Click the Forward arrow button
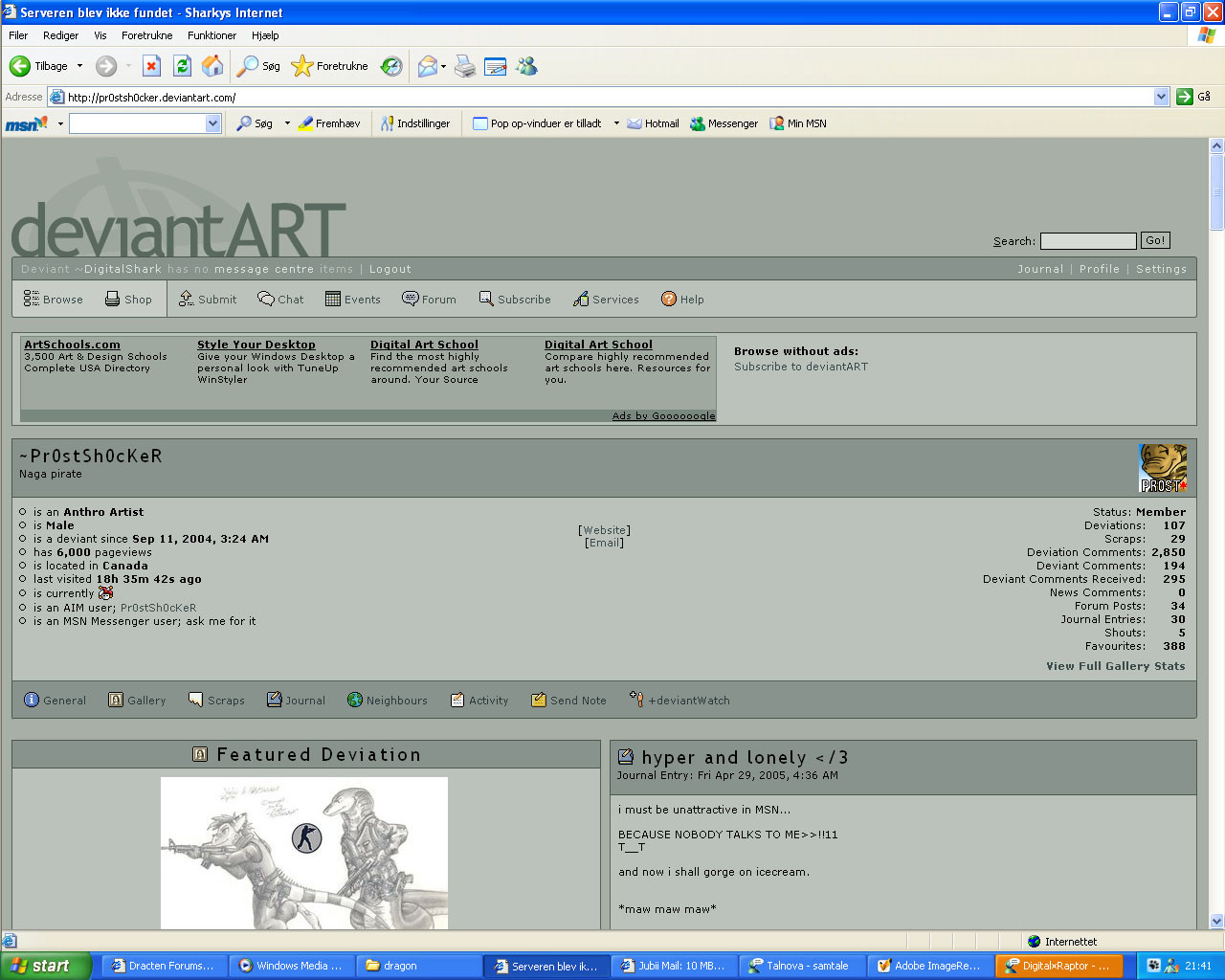This screenshot has height=980, width=1225. [x=106, y=66]
